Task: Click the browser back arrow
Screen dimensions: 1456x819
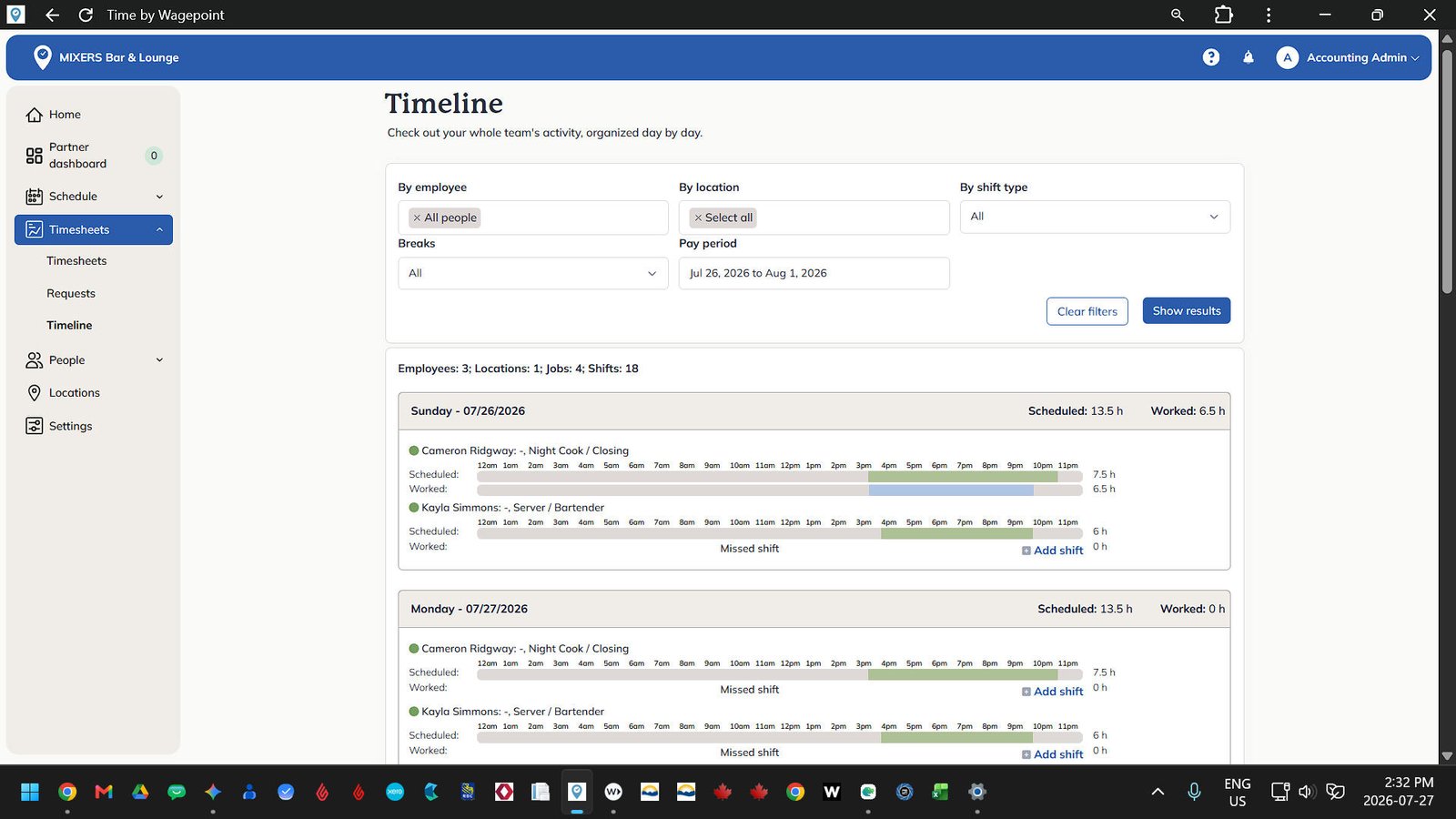Action: point(52,15)
